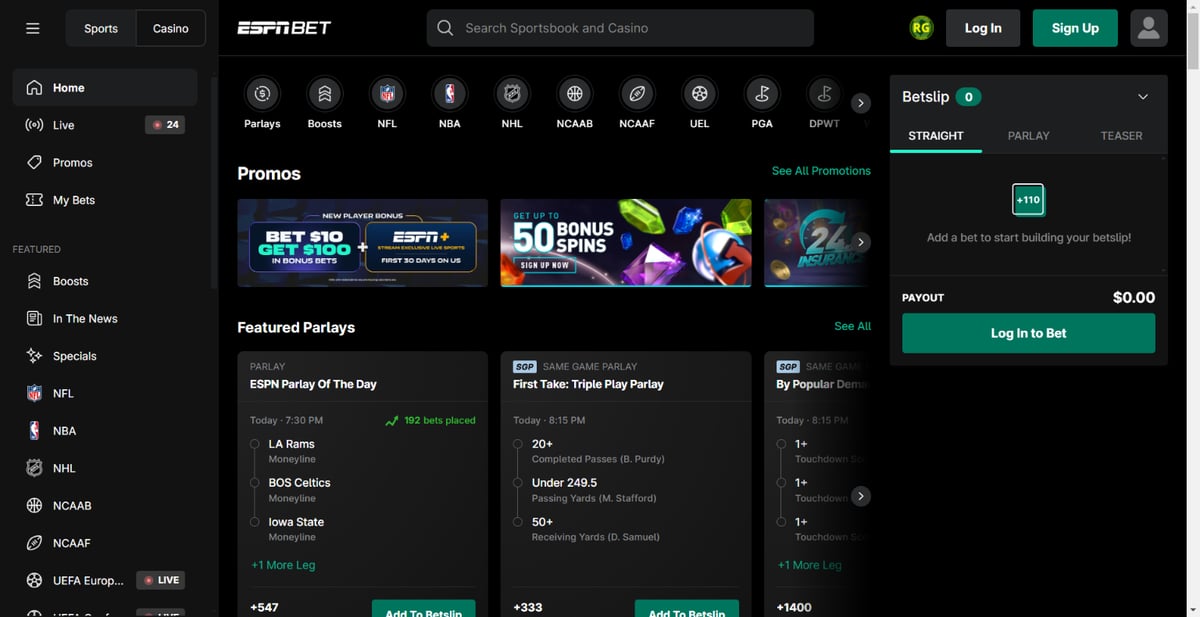Screen dimensions: 1200x617
Task: Open Live events in the sidebar
Action: pyautogui.click(x=105, y=125)
